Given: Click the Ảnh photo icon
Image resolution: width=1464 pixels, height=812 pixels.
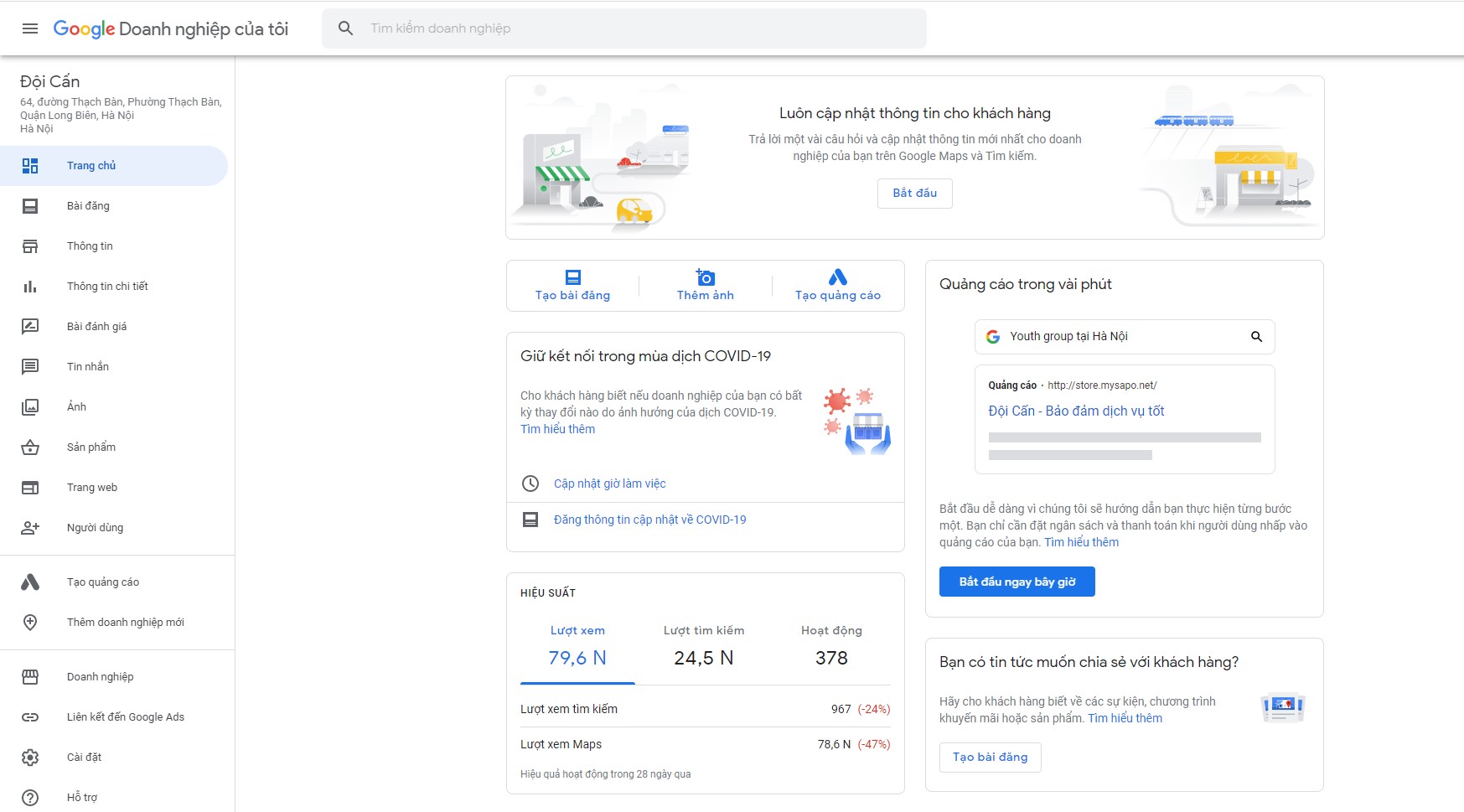Looking at the screenshot, I should [x=30, y=407].
